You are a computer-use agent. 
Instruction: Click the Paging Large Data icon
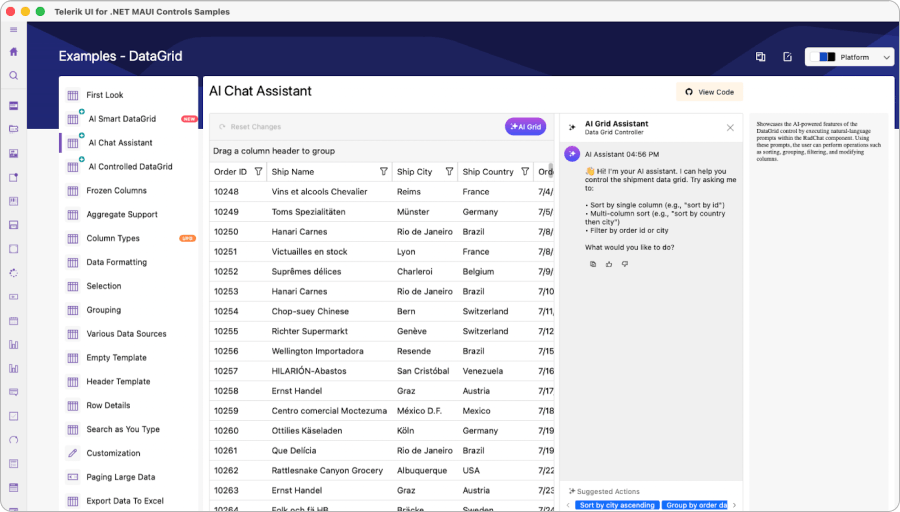[x=73, y=477]
